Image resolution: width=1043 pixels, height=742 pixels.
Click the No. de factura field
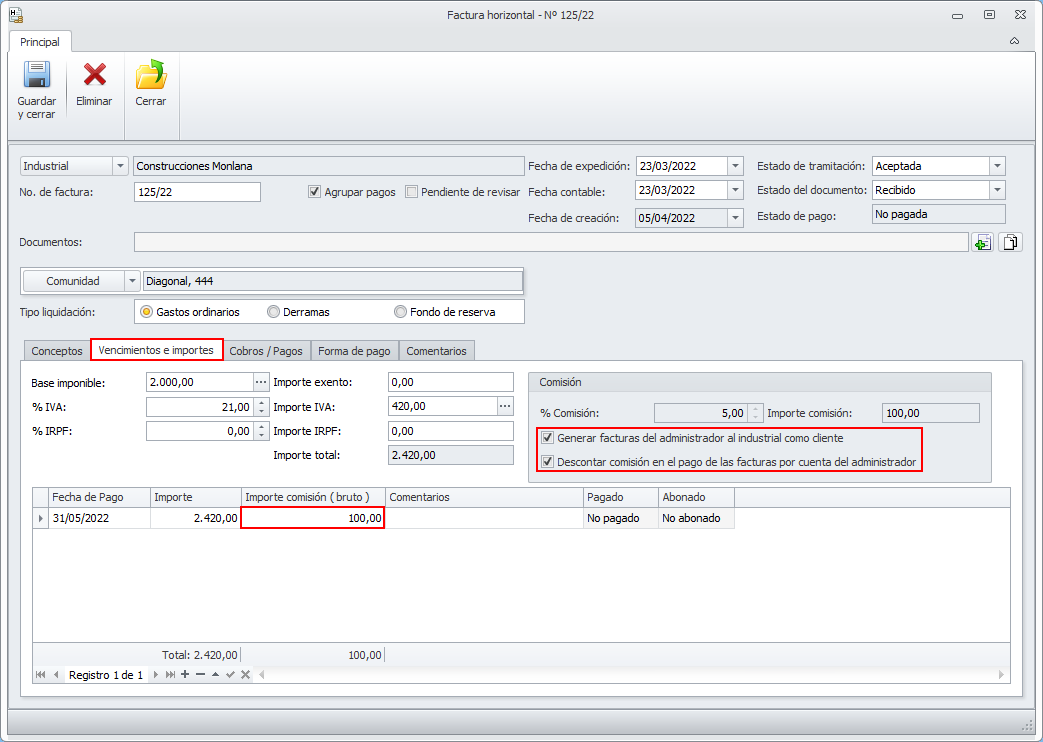197,192
